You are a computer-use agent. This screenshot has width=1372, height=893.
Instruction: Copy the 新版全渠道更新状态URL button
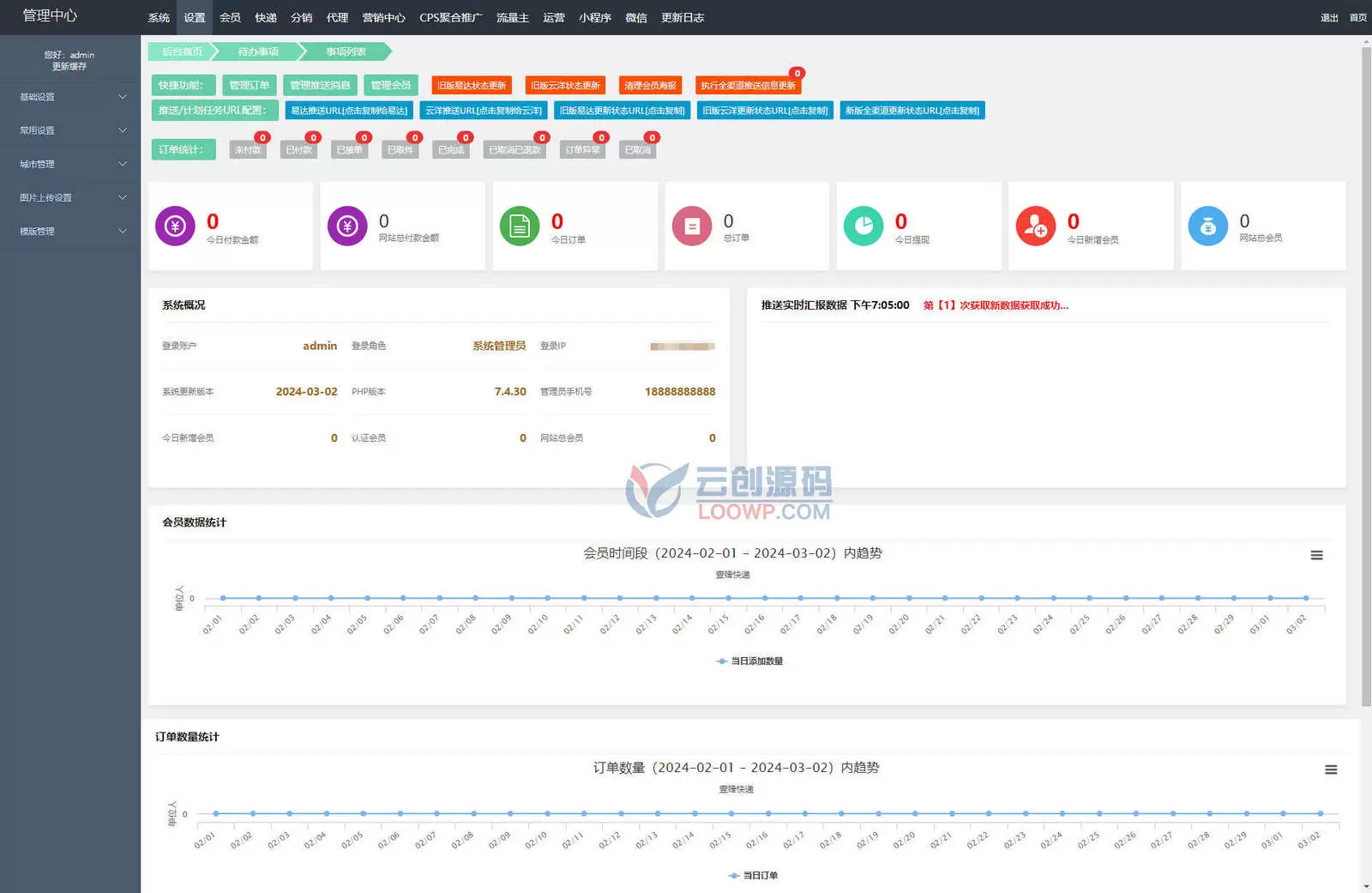[912, 111]
